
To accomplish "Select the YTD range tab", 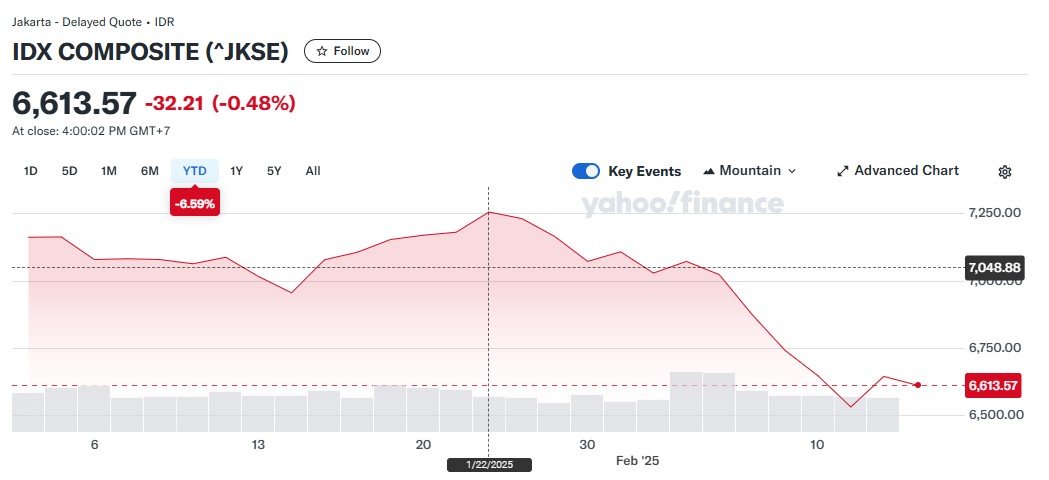I will (x=195, y=171).
